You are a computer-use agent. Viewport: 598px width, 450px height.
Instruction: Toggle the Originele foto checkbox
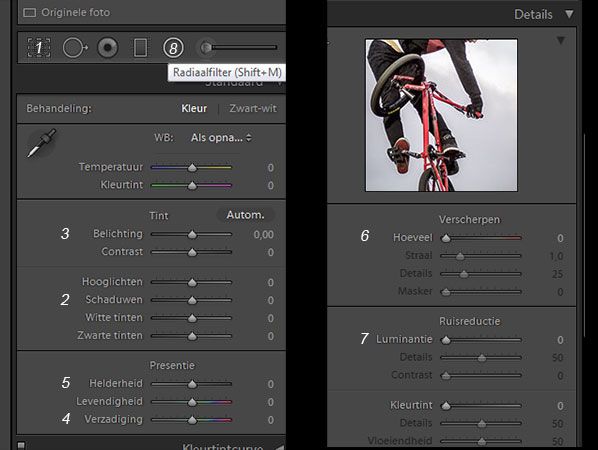[x=29, y=13]
